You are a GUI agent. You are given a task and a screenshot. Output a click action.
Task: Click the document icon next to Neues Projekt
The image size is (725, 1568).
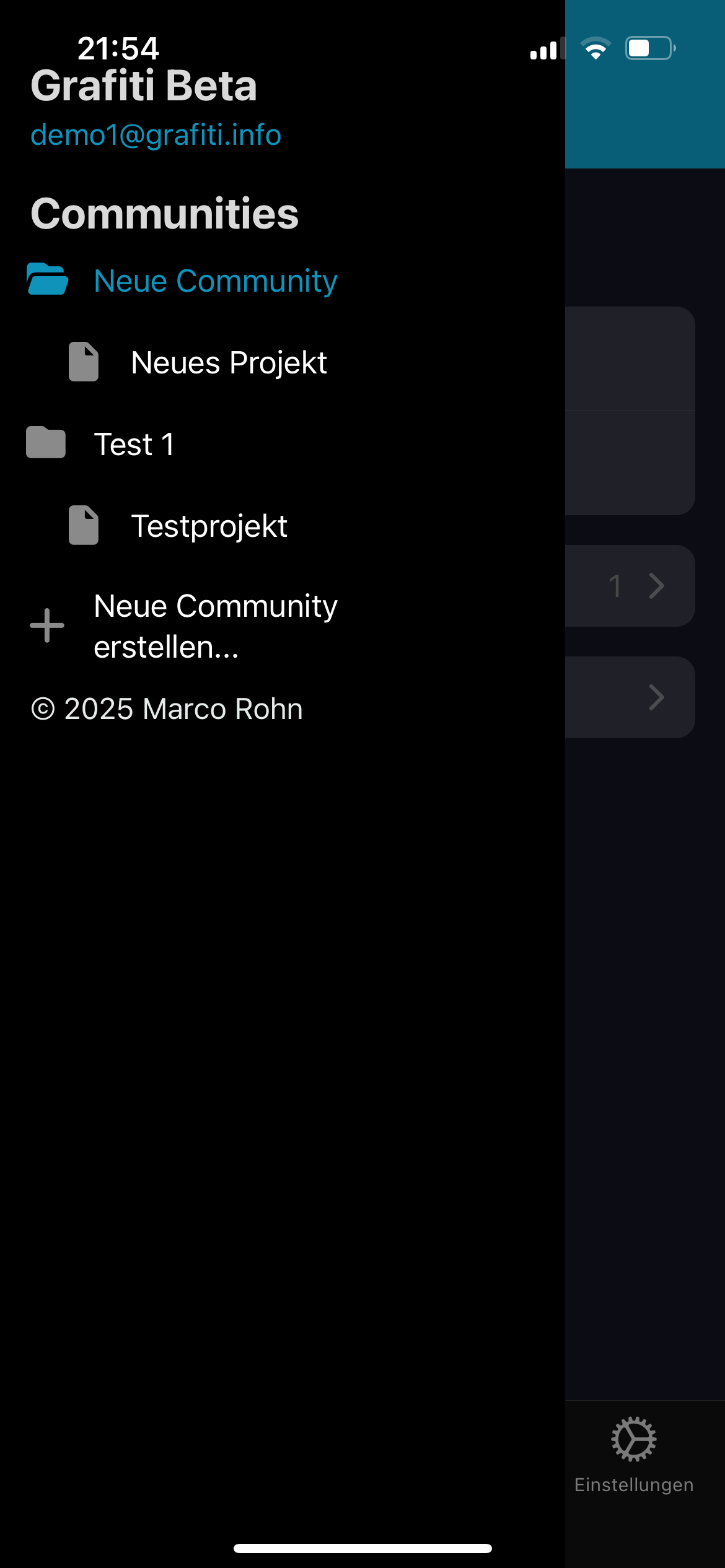point(84,362)
